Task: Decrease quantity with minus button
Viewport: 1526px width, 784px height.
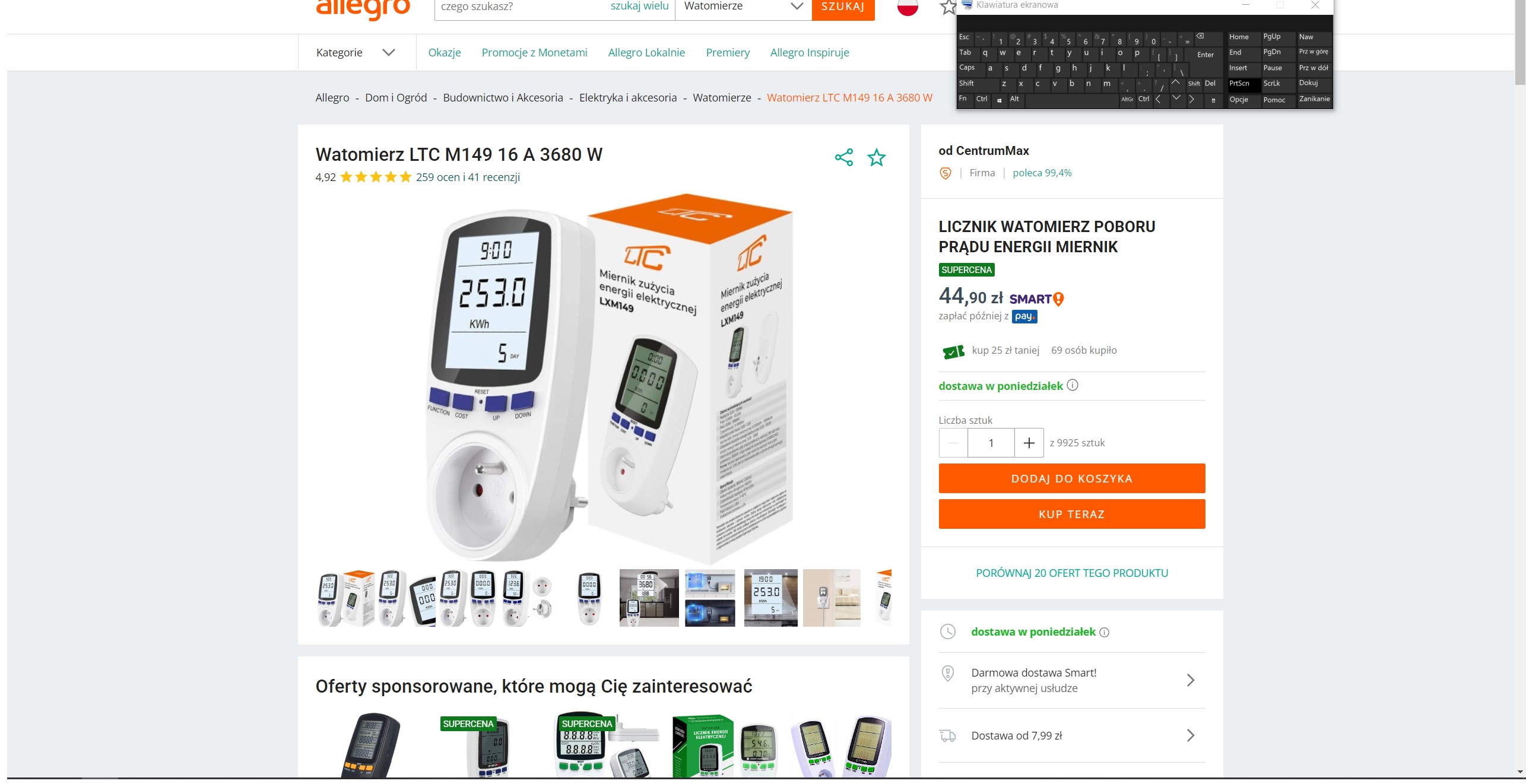Action: tap(953, 443)
